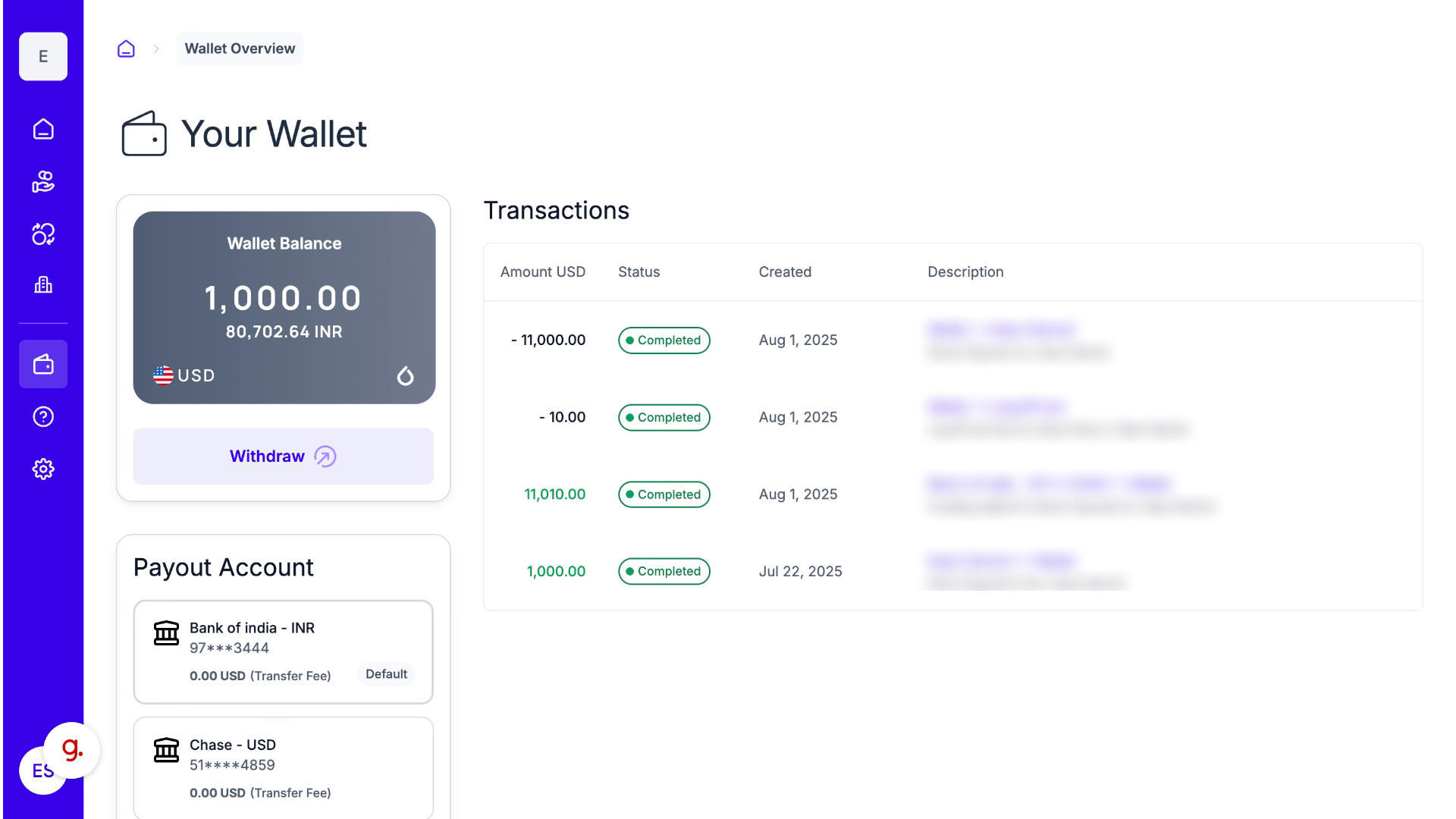This screenshot has width=1456, height=819.
Task: Select the Wallet icon in the sidebar
Action: [43, 365]
